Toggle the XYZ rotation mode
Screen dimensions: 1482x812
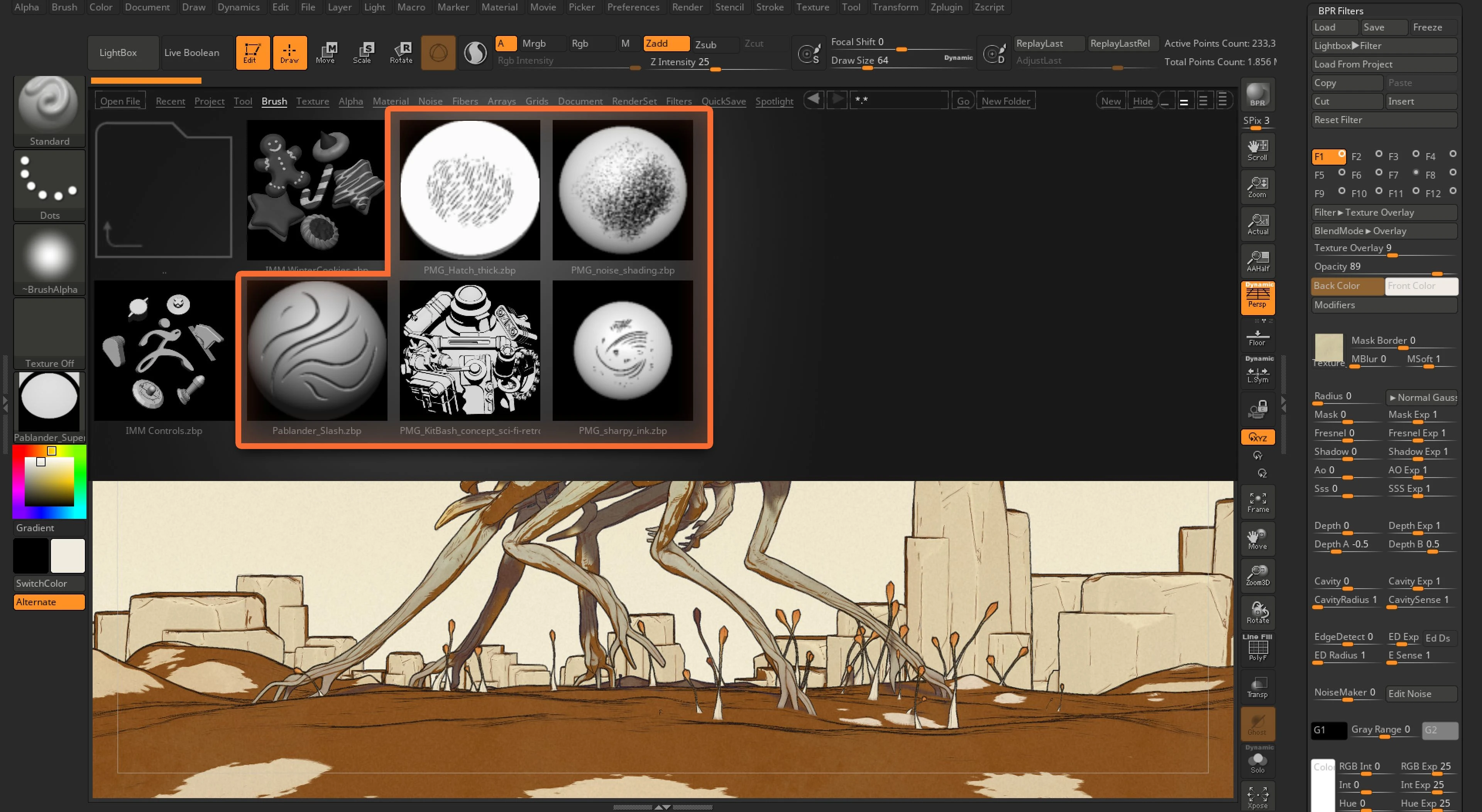point(1258,437)
